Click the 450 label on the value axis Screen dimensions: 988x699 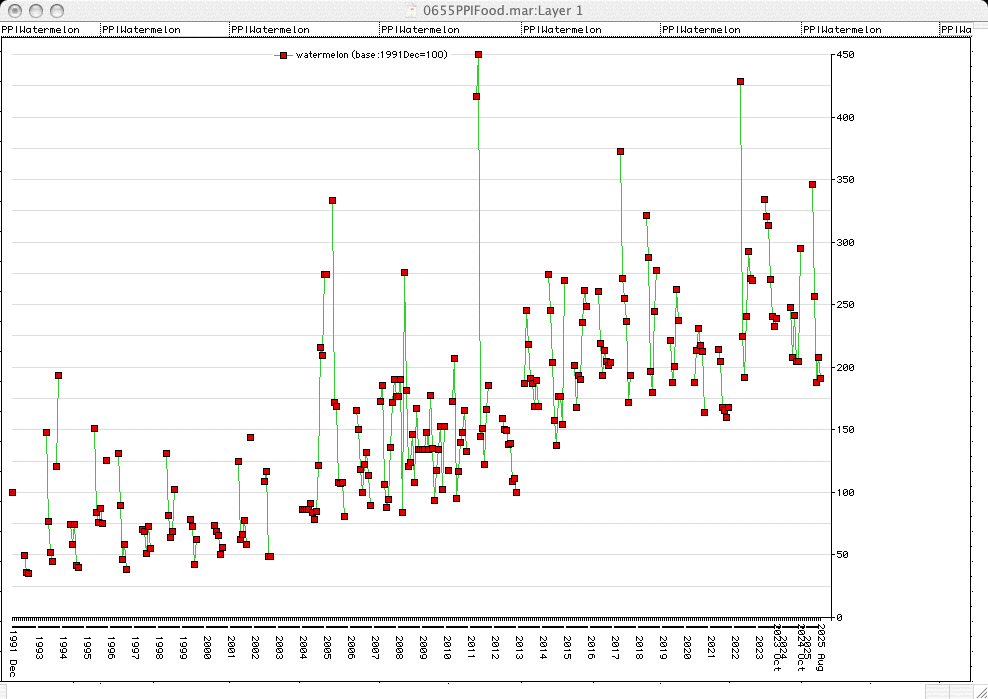846,55
